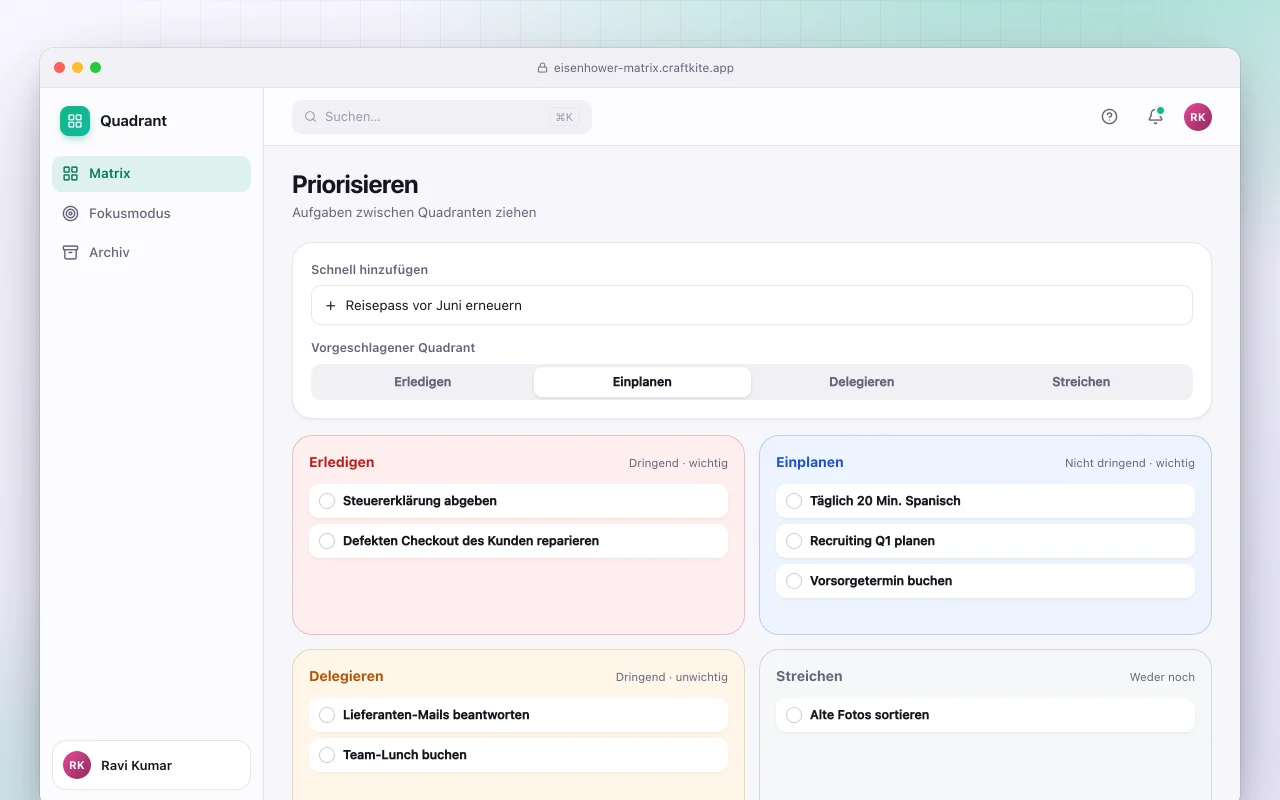The height and width of the screenshot is (800, 1280).
Task: Click the RK avatar in top bar
Action: tap(1198, 116)
